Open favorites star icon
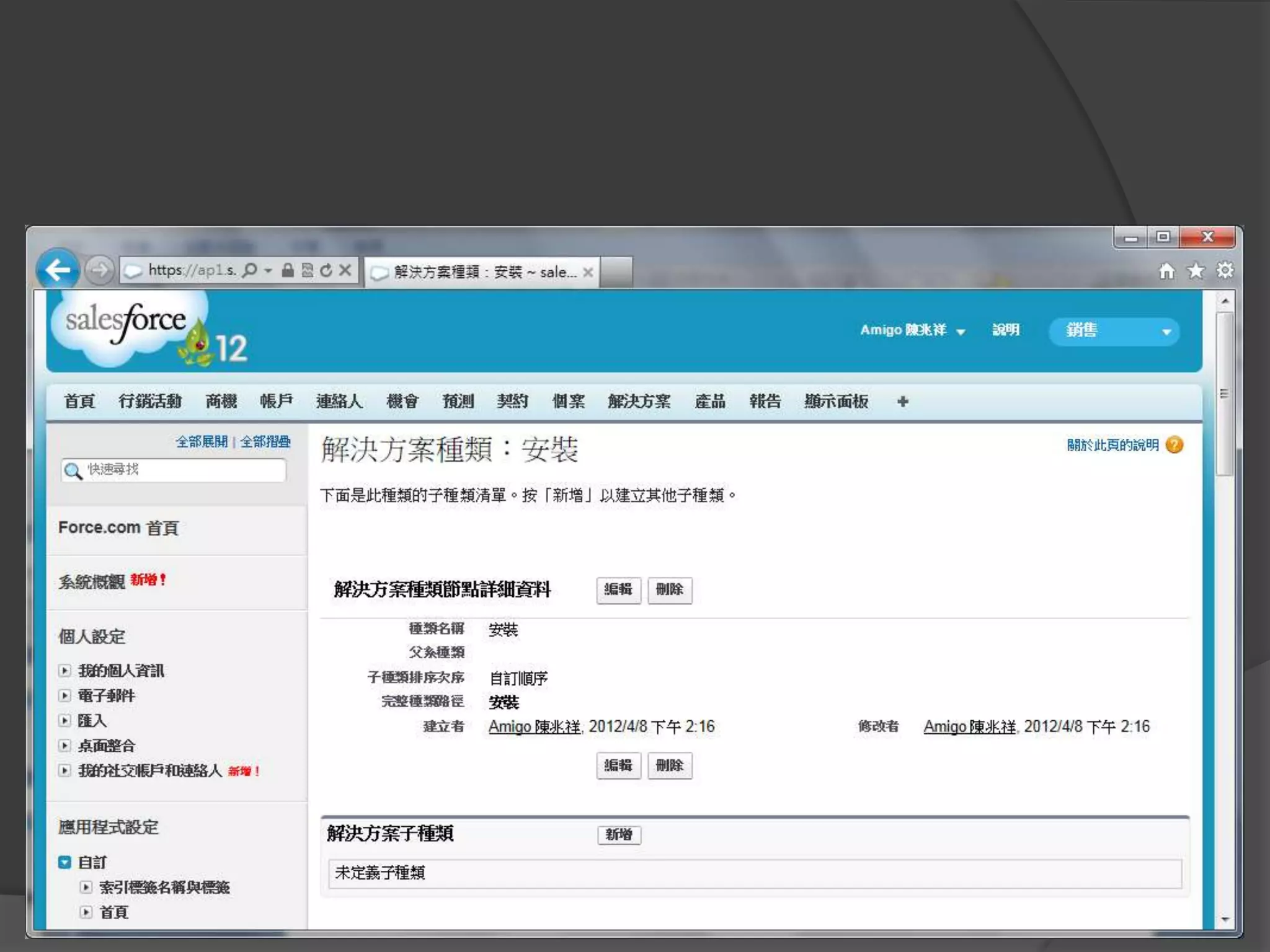 click(x=1196, y=271)
